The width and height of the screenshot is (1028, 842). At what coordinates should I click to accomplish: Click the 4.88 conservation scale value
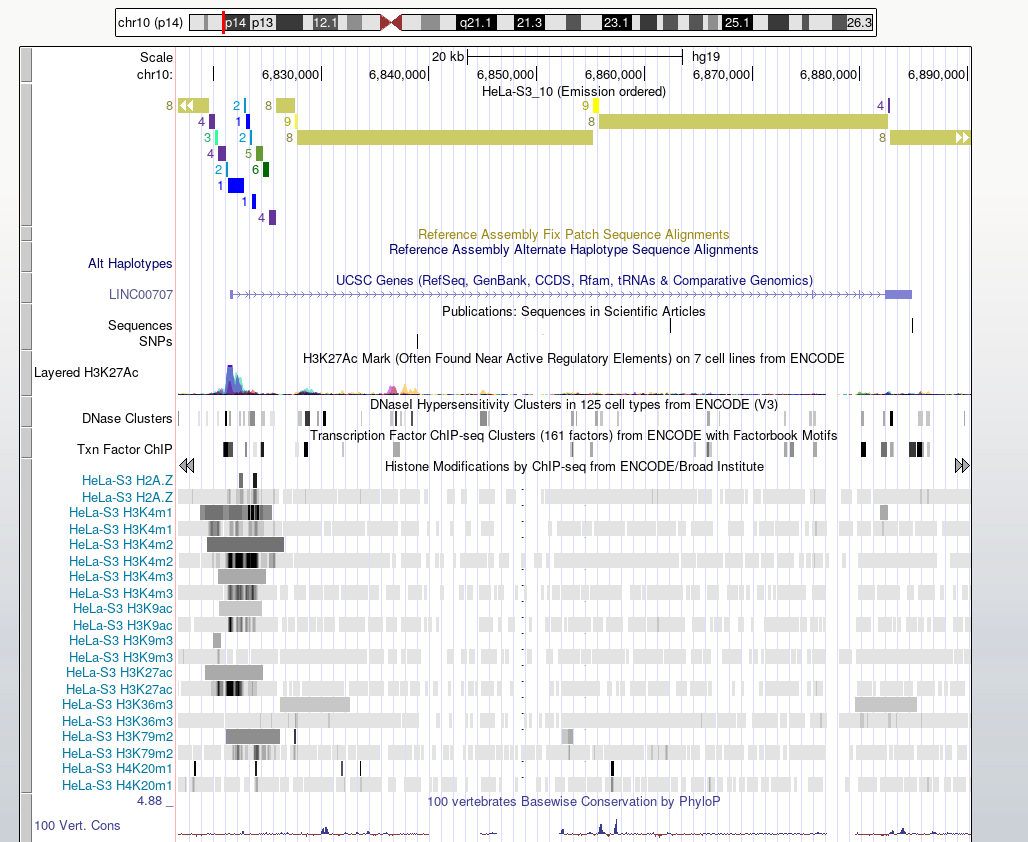149,801
